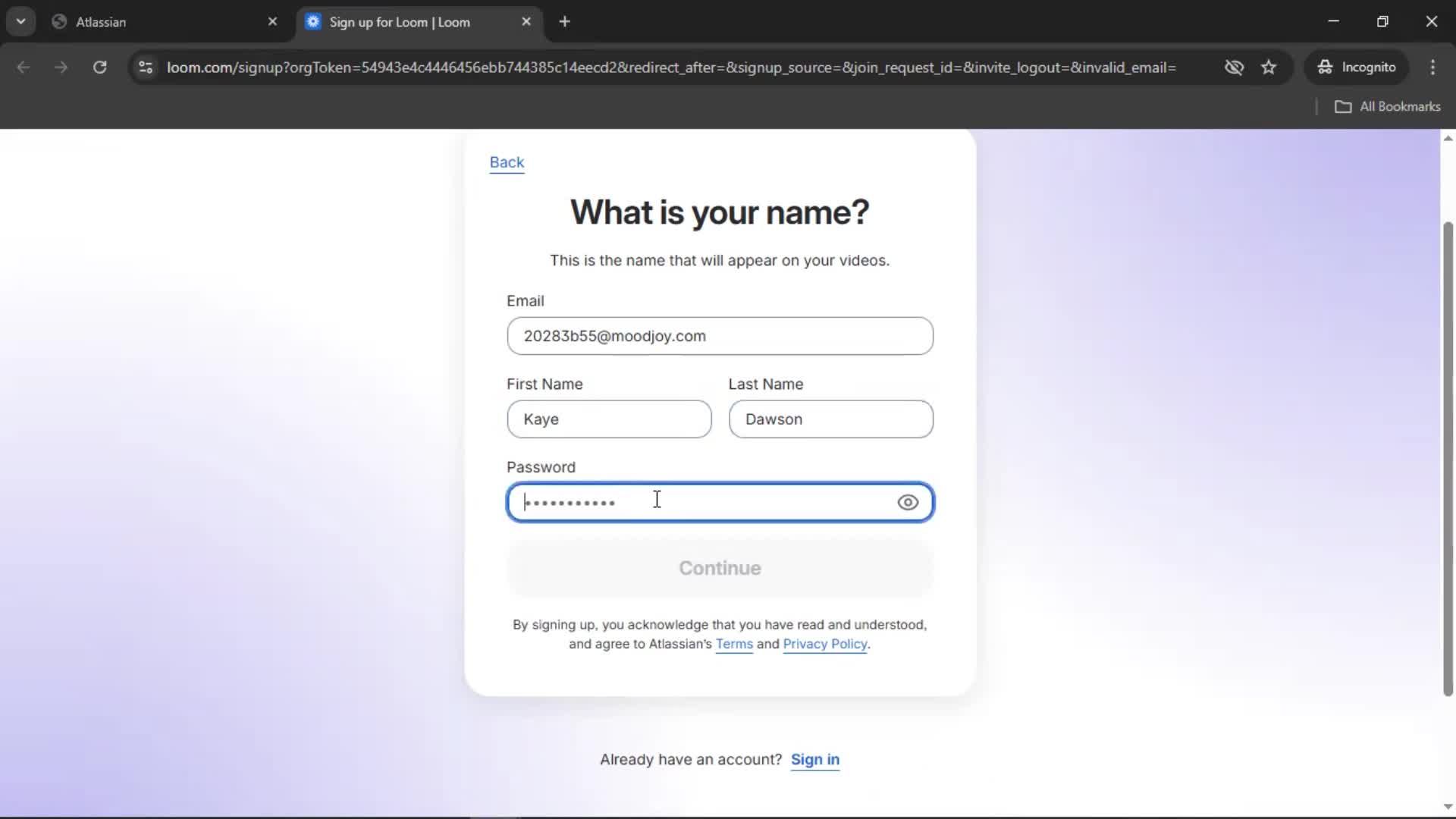The width and height of the screenshot is (1456, 819).
Task: Click the Incognito profile indicator
Action: click(x=1357, y=67)
